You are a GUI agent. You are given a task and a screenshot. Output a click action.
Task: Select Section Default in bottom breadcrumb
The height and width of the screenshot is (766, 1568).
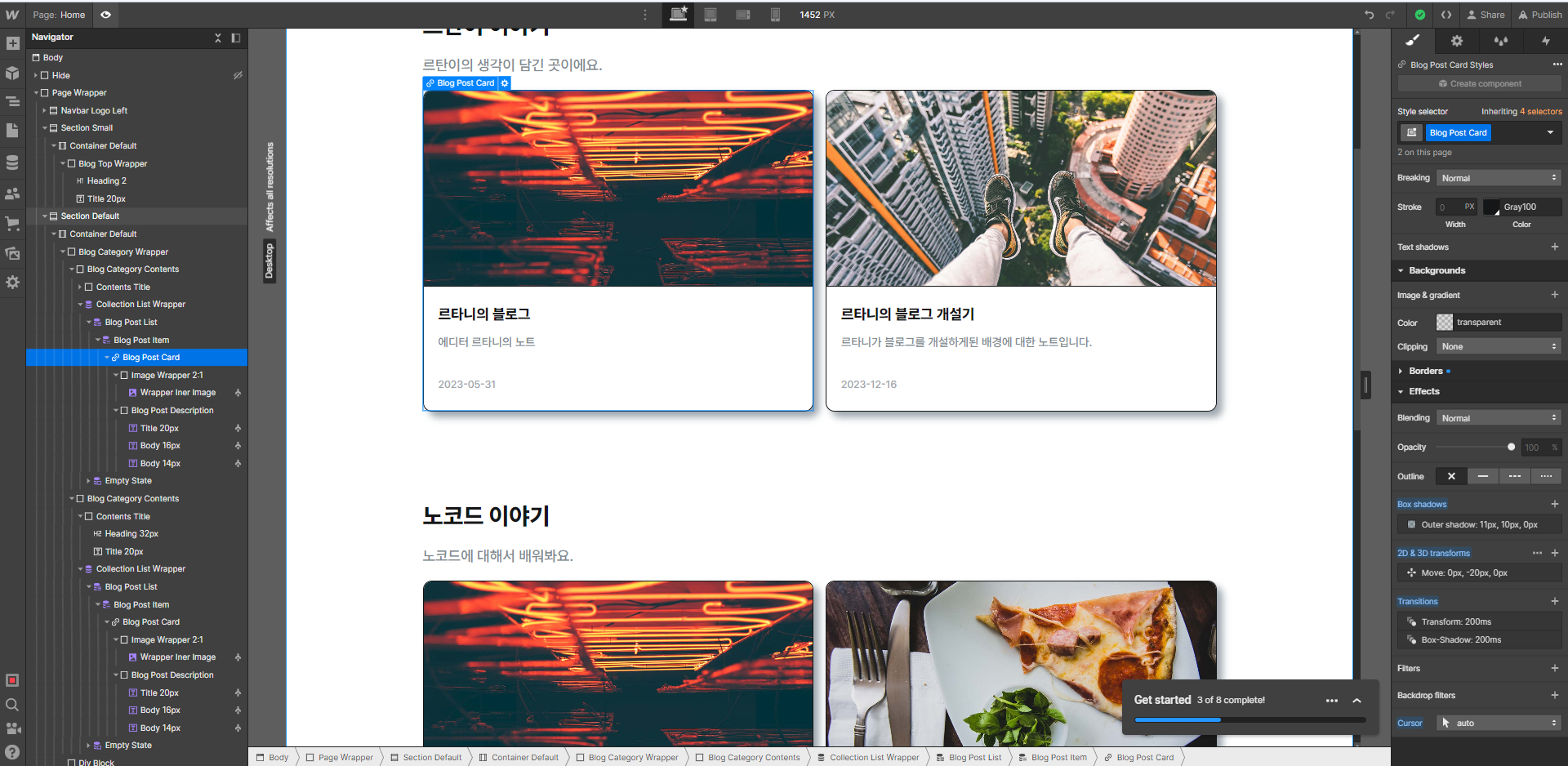coord(425,757)
